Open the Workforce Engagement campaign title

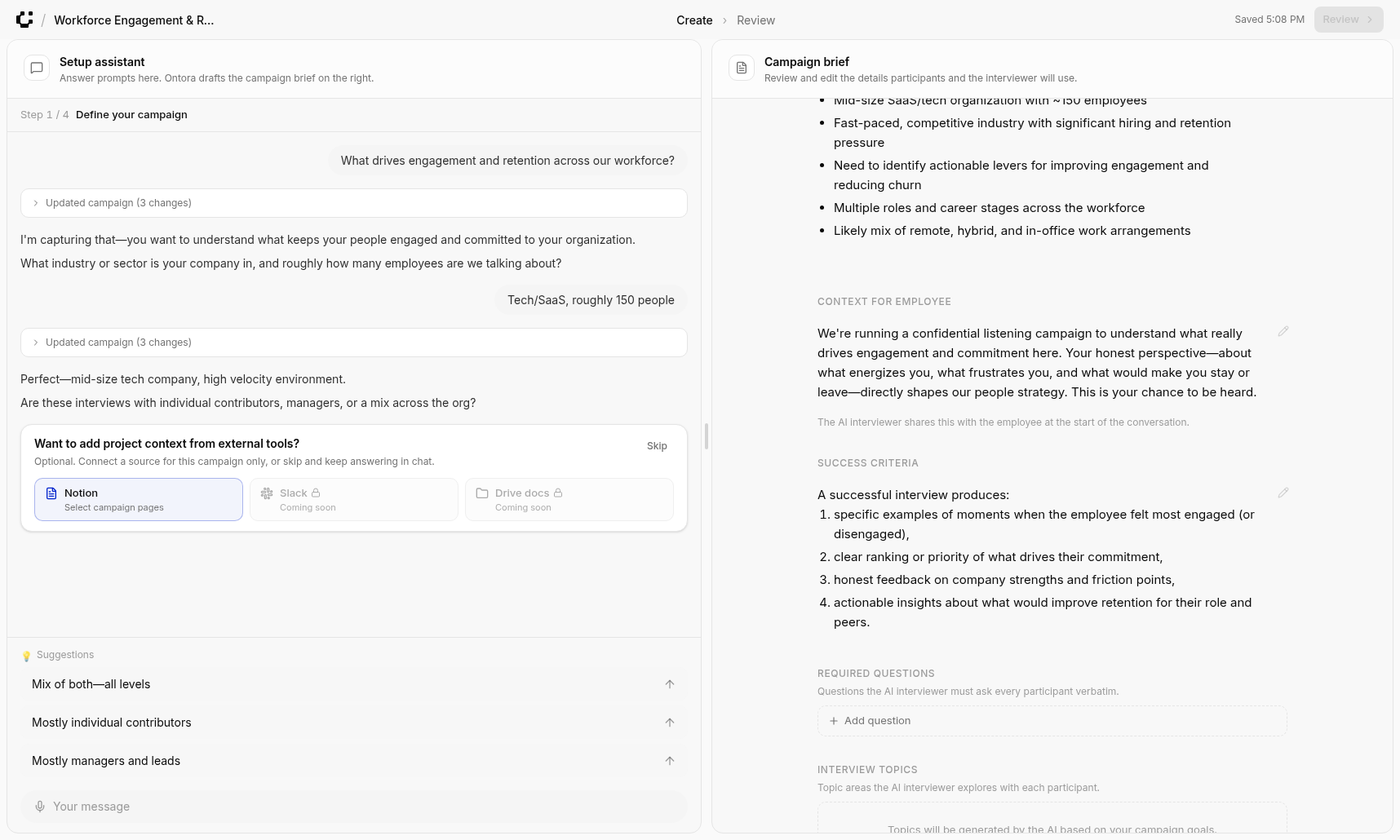[x=134, y=20]
